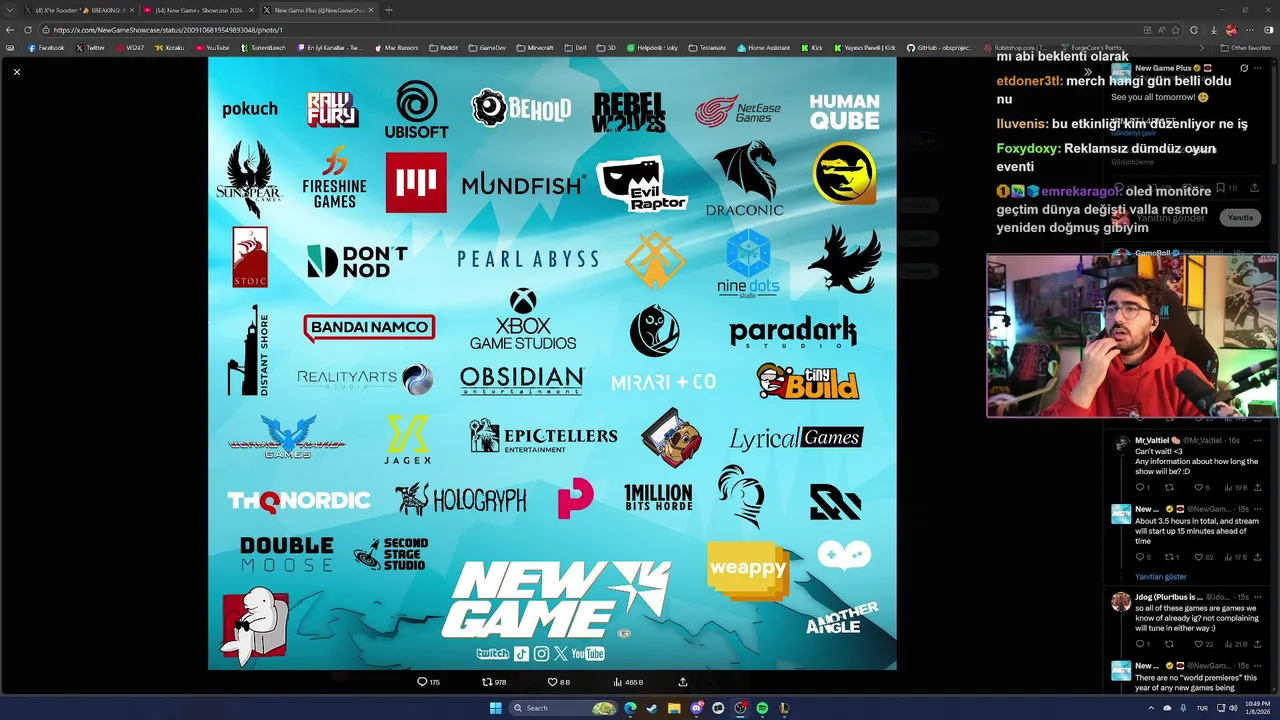Screen dimensions: 1280x720
Task: Open the Mac Rumors bookmark
Action: [x=397, y=48]
